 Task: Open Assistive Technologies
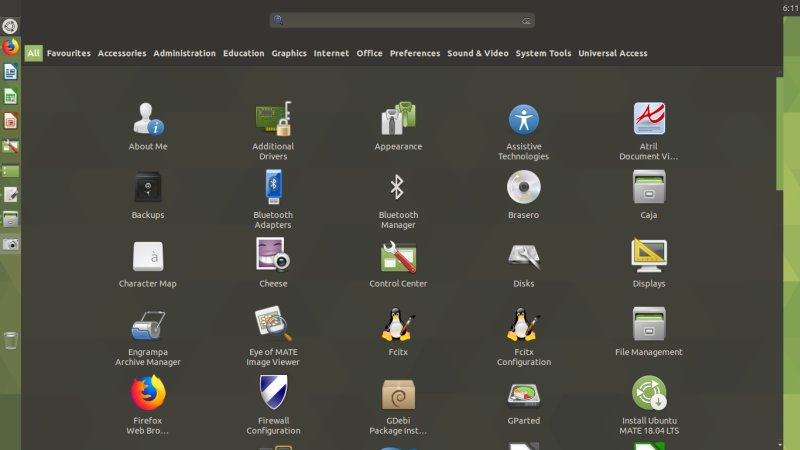pos(523,132)
